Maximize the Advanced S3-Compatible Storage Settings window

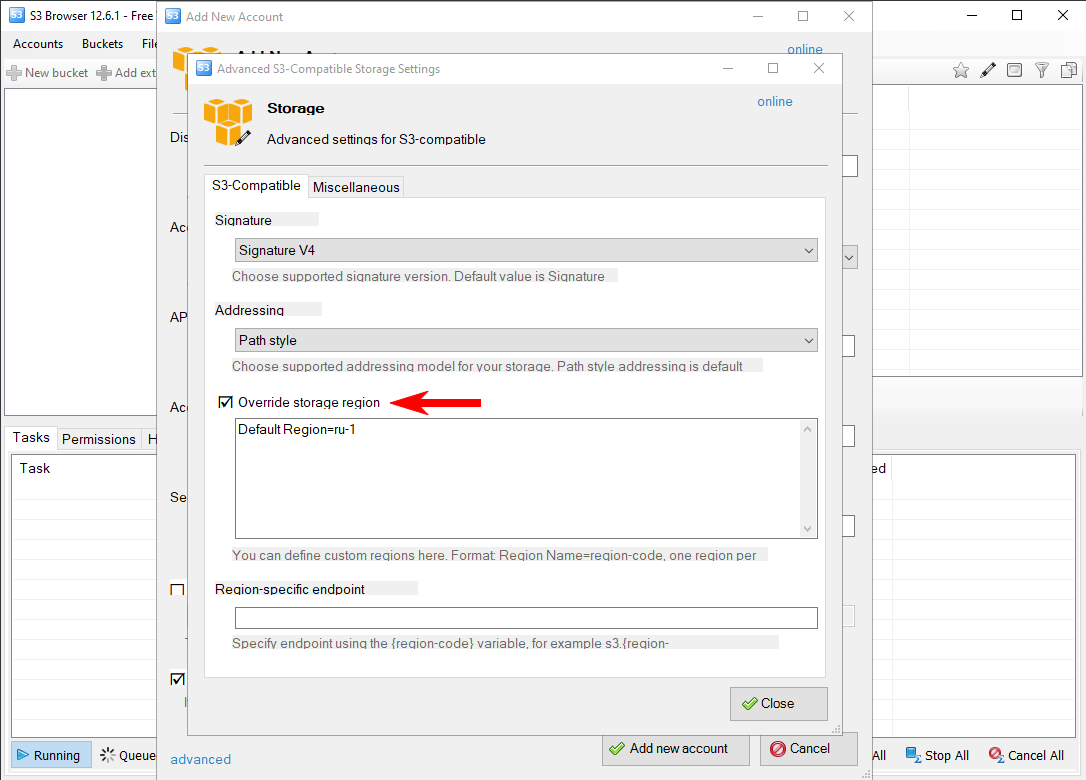pyautogui.click(x=773, y=68)
